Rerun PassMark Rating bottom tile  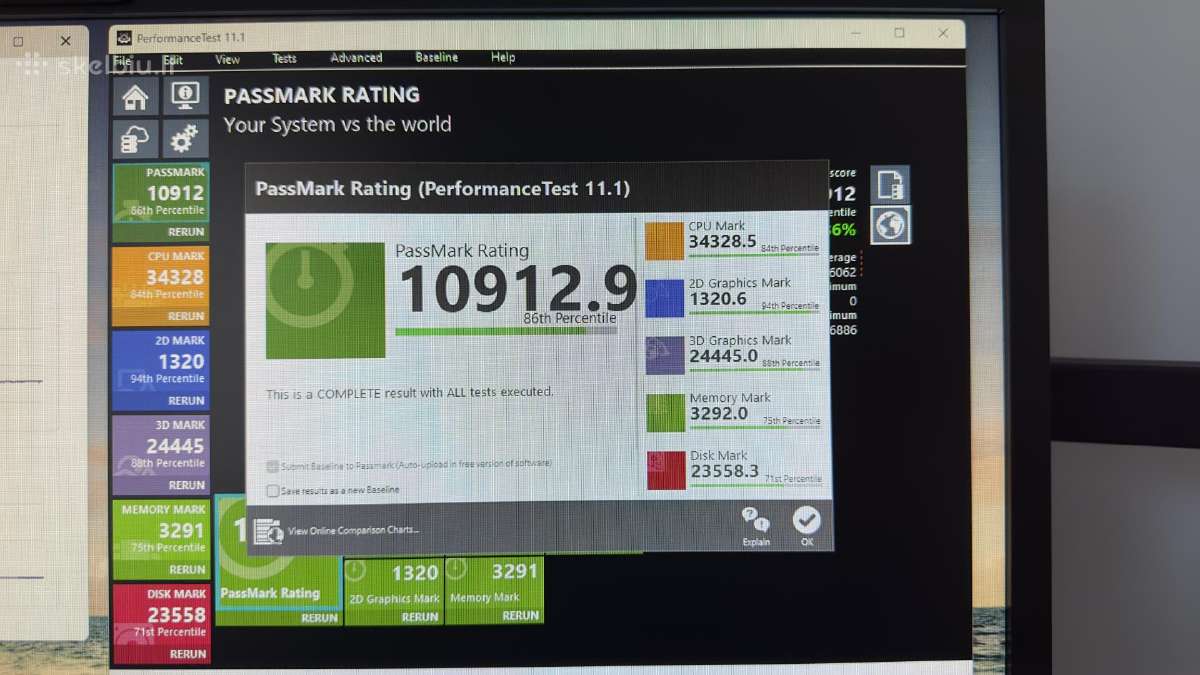tap(320, 618)
